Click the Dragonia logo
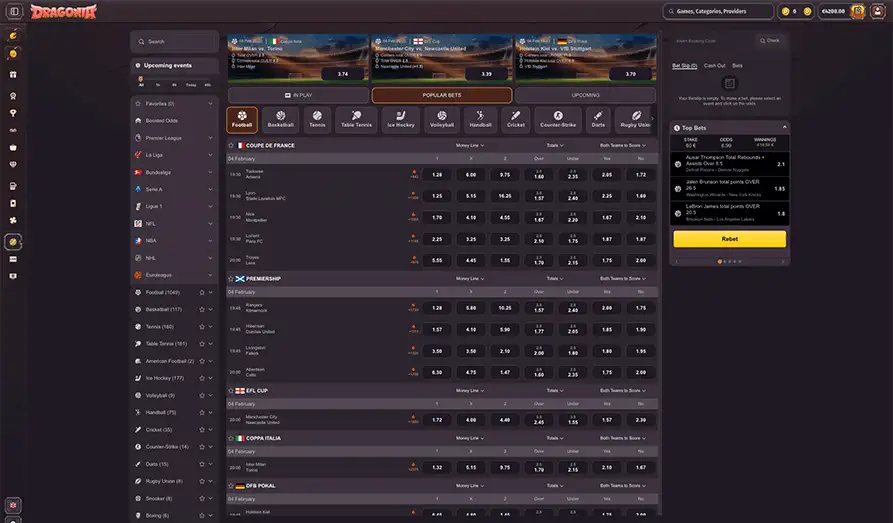 click(x=64, y=11)
